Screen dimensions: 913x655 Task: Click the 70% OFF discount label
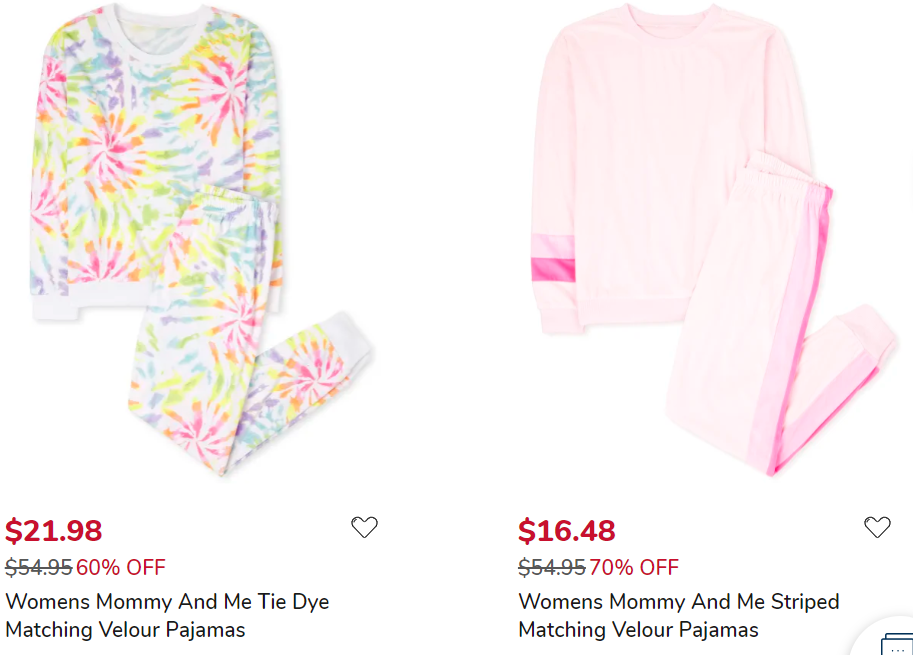point(634,568)
